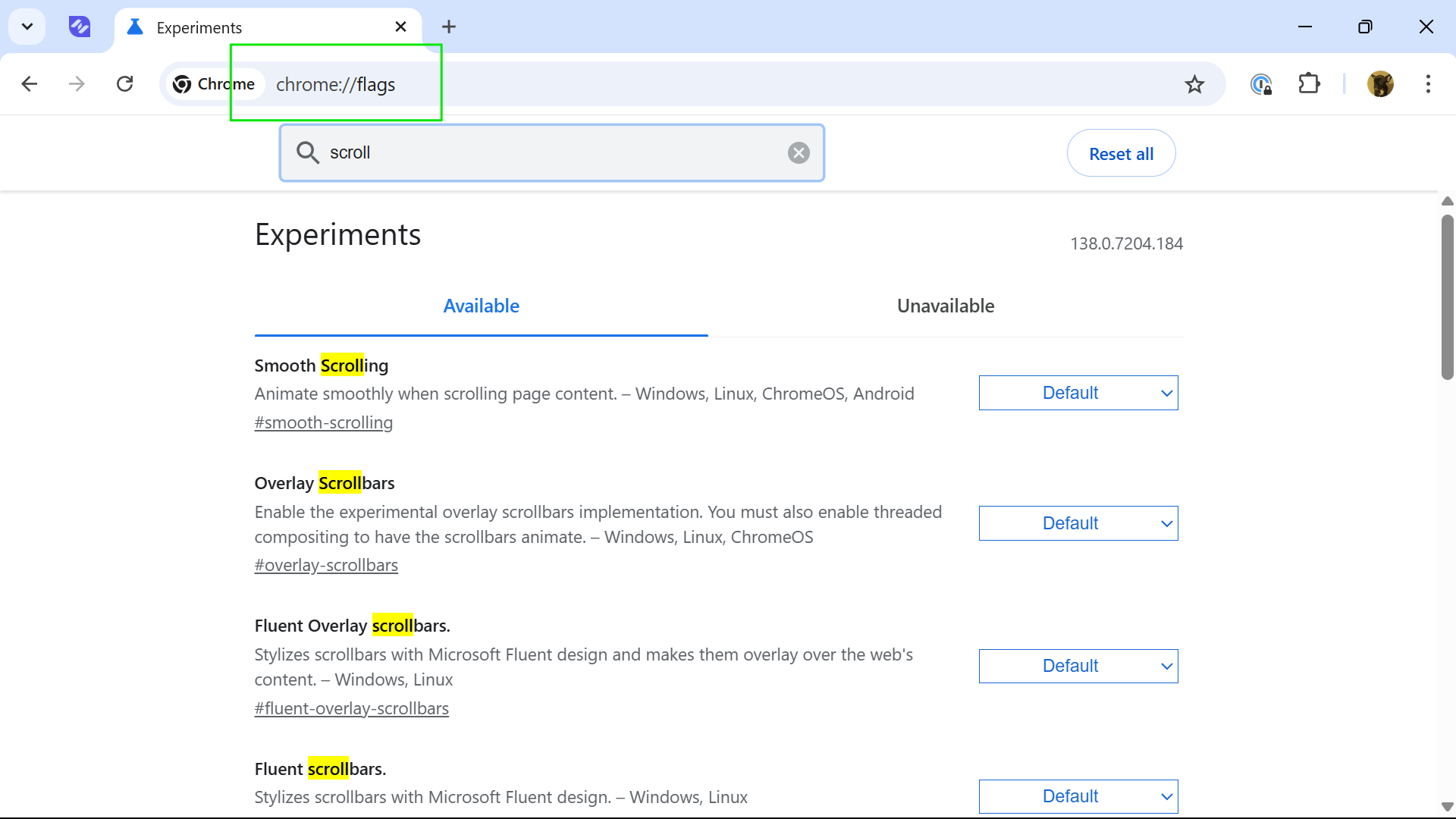Click the Reset all button
The image size is (1456, 819).
coord(1121,153)
